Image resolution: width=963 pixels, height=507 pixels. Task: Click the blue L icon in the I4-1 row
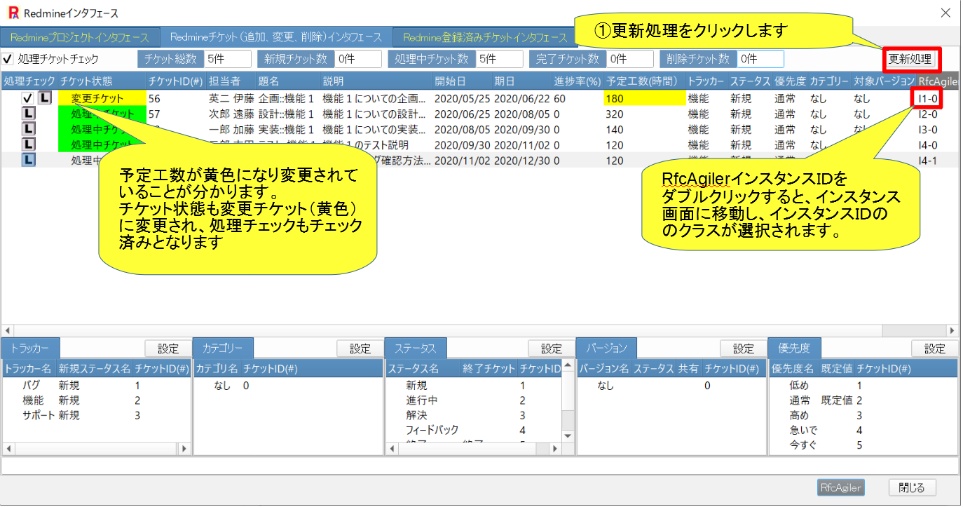(x=28, y=160)
